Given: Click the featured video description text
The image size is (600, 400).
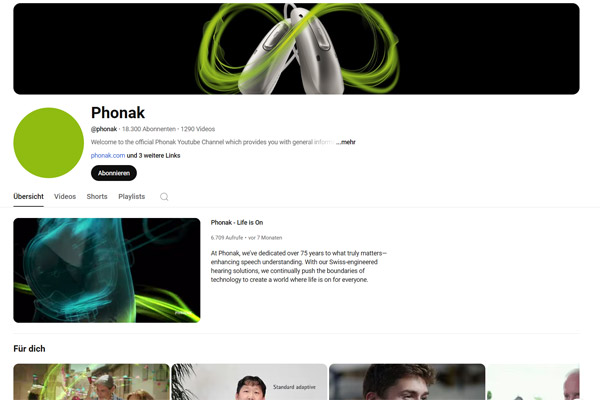Looking at the screenshot, I should pyautogui.click(x=298, y=266).
